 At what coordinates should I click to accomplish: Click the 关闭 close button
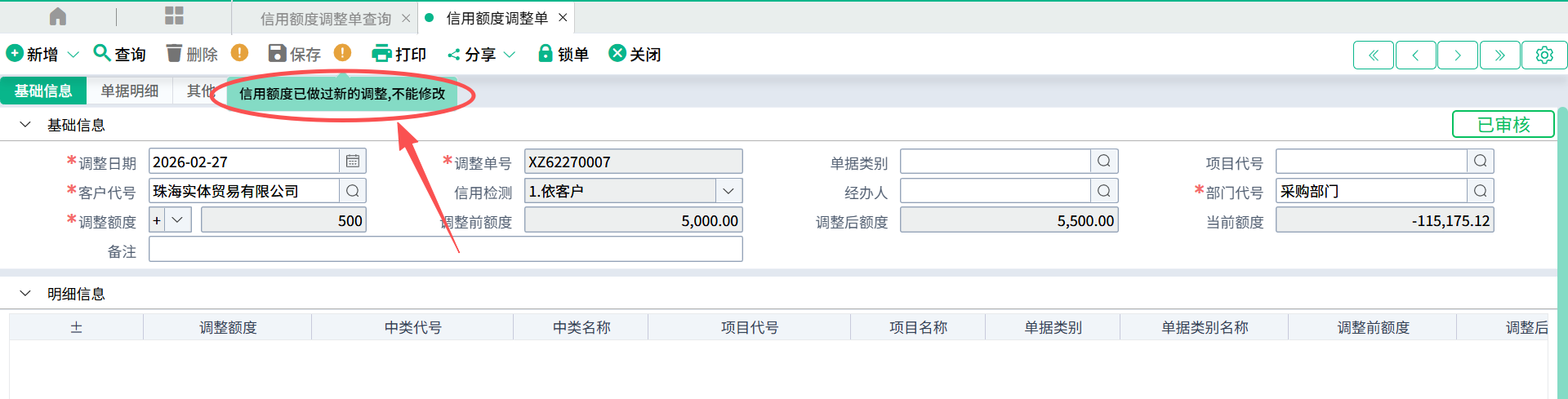click(635, 54)
